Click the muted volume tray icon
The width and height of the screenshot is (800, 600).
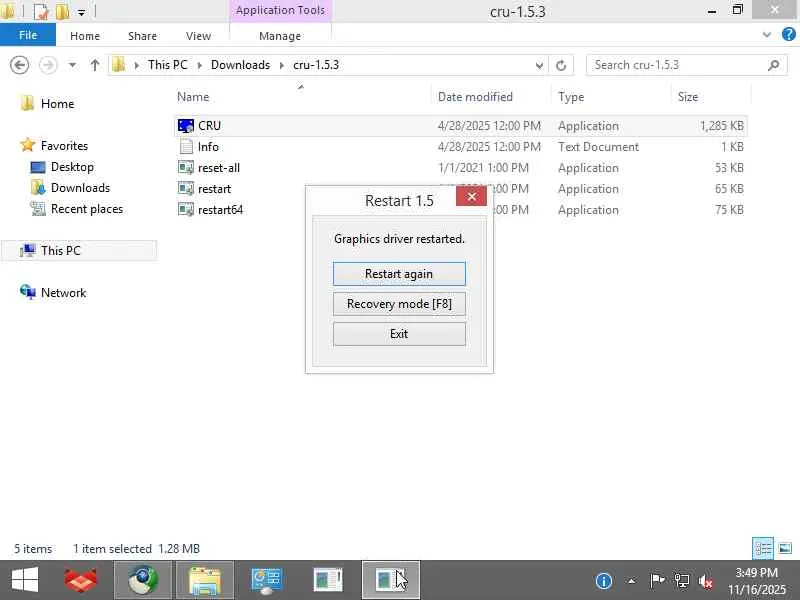pos(706,581)
